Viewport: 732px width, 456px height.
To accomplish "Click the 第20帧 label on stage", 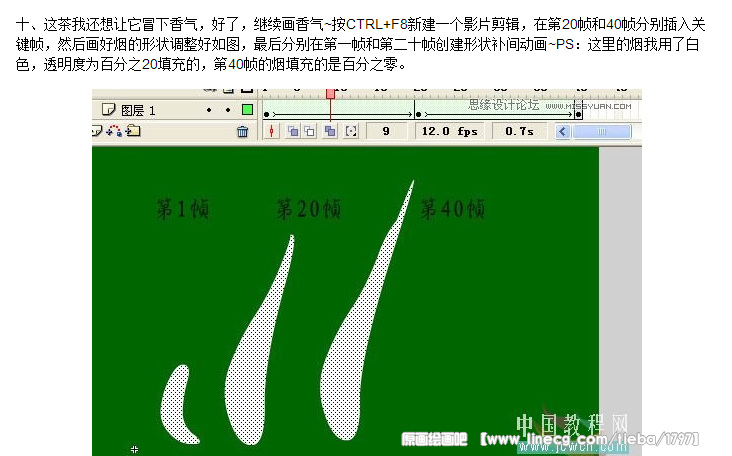I will (309, 208).
